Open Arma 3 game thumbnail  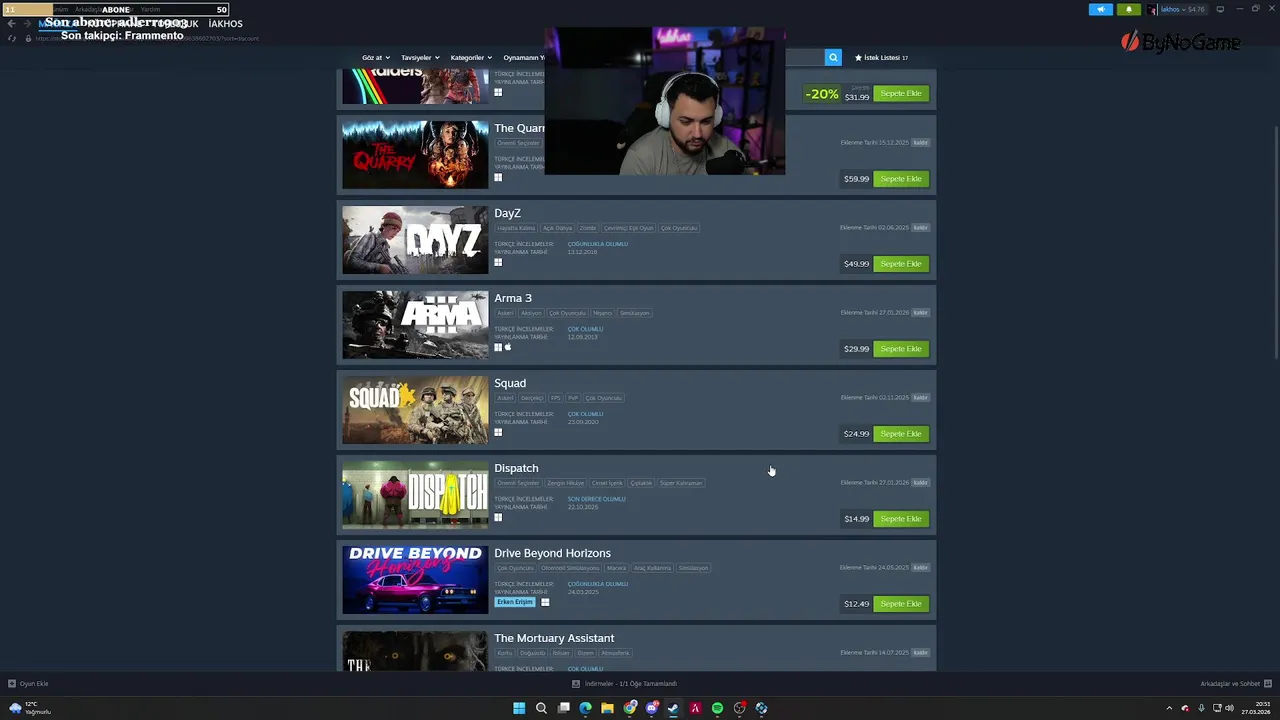415,325
